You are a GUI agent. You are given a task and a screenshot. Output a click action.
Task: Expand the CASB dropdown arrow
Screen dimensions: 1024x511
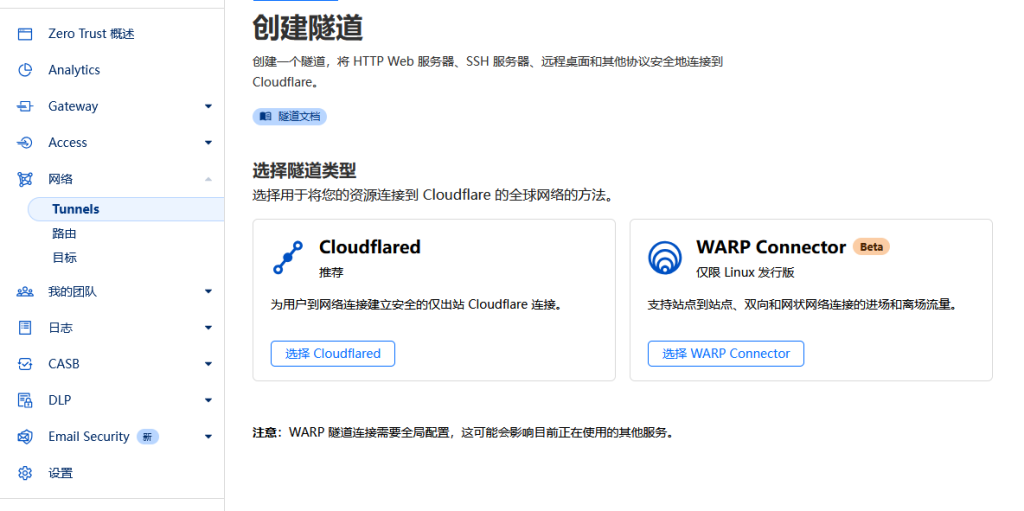click(208, 364)
